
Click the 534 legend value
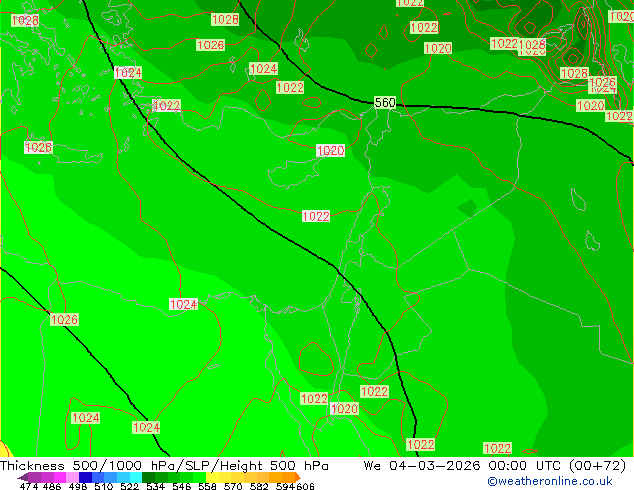(155, 486)
